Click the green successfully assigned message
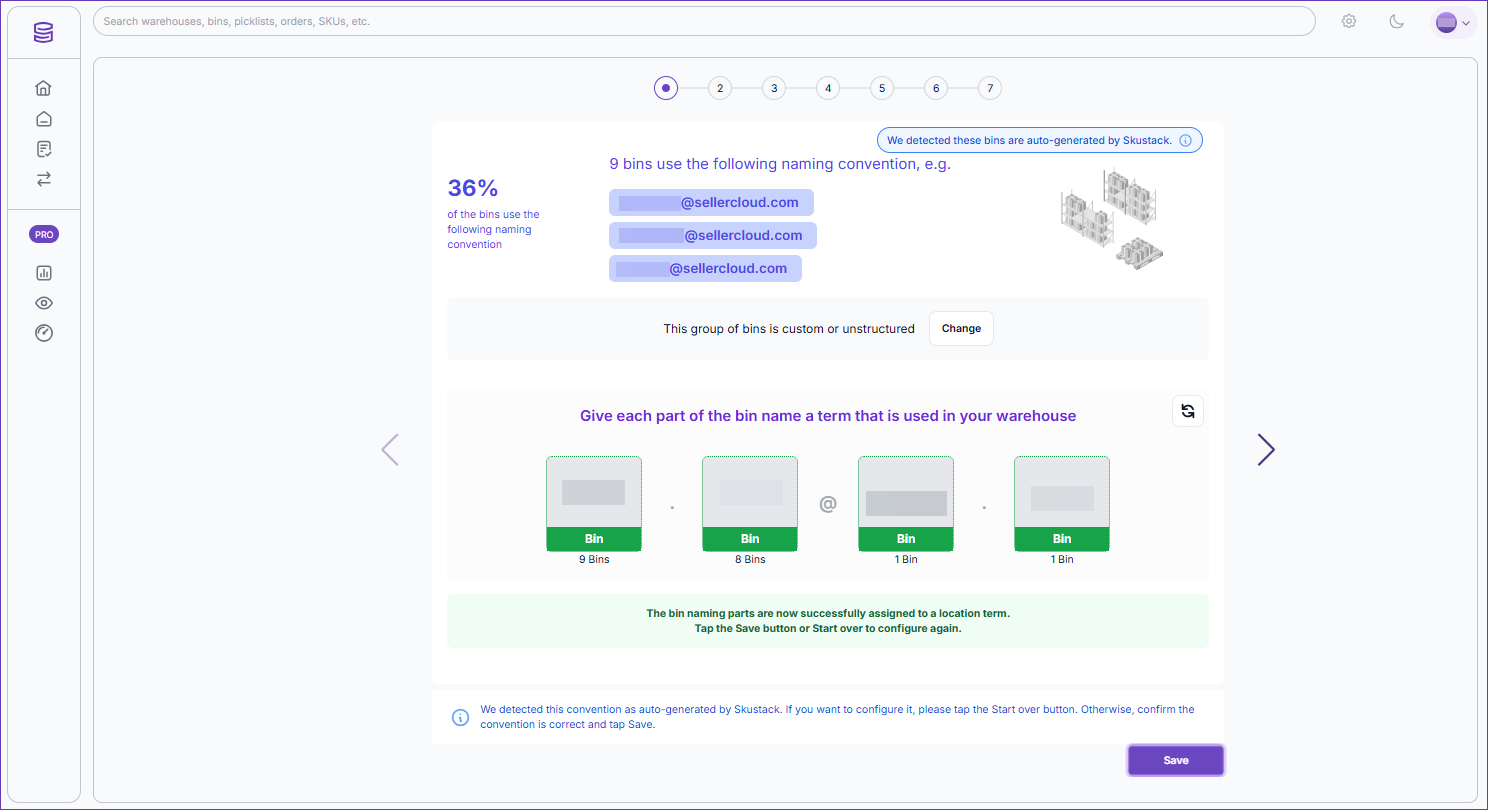 [x=828, y=621]
